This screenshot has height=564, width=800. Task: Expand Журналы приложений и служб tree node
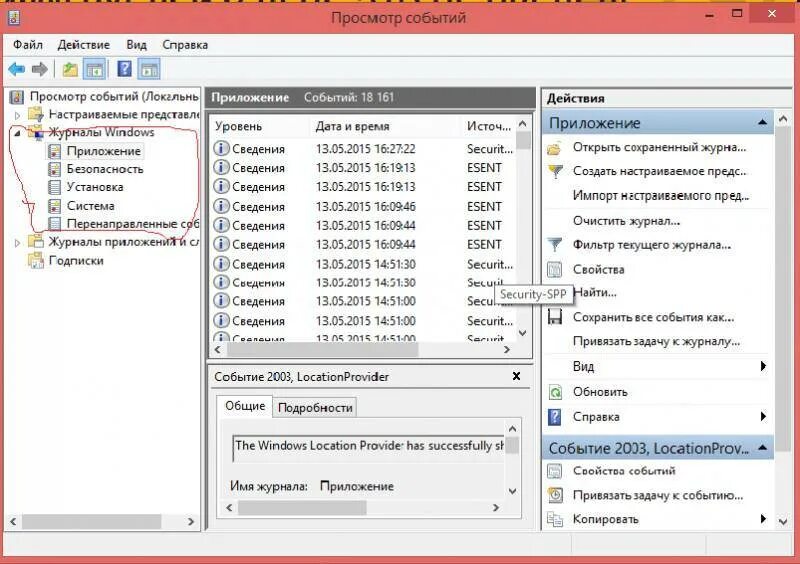coord(17,242)
